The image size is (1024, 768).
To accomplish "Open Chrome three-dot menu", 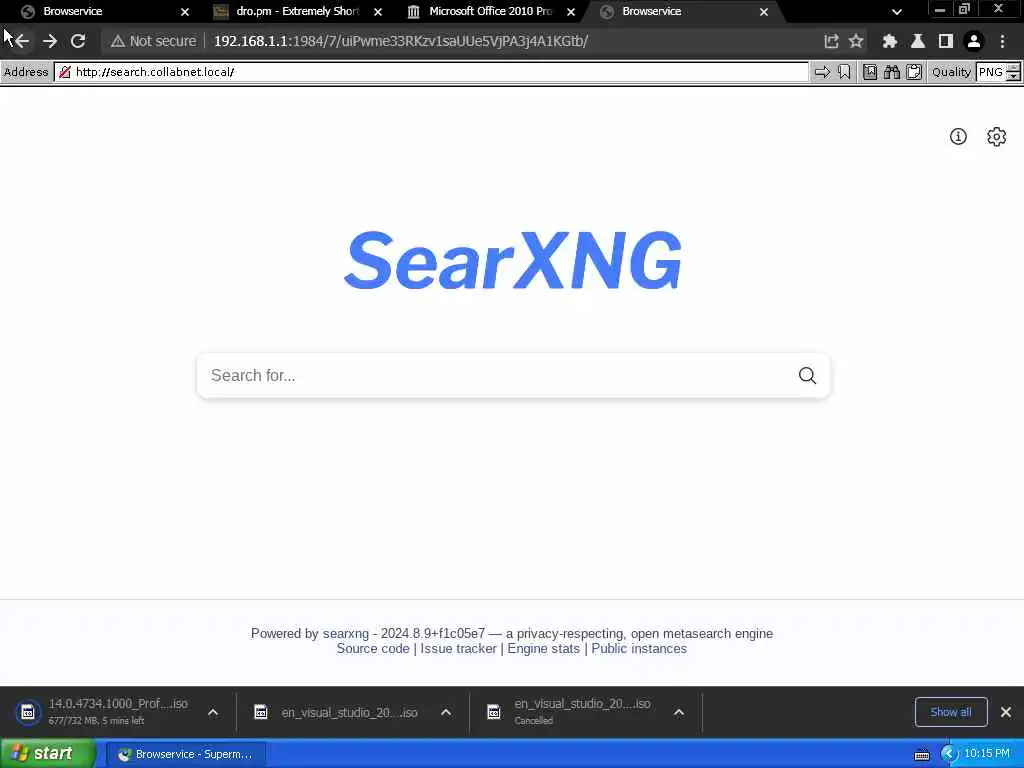I will (x=1002, y=41).
